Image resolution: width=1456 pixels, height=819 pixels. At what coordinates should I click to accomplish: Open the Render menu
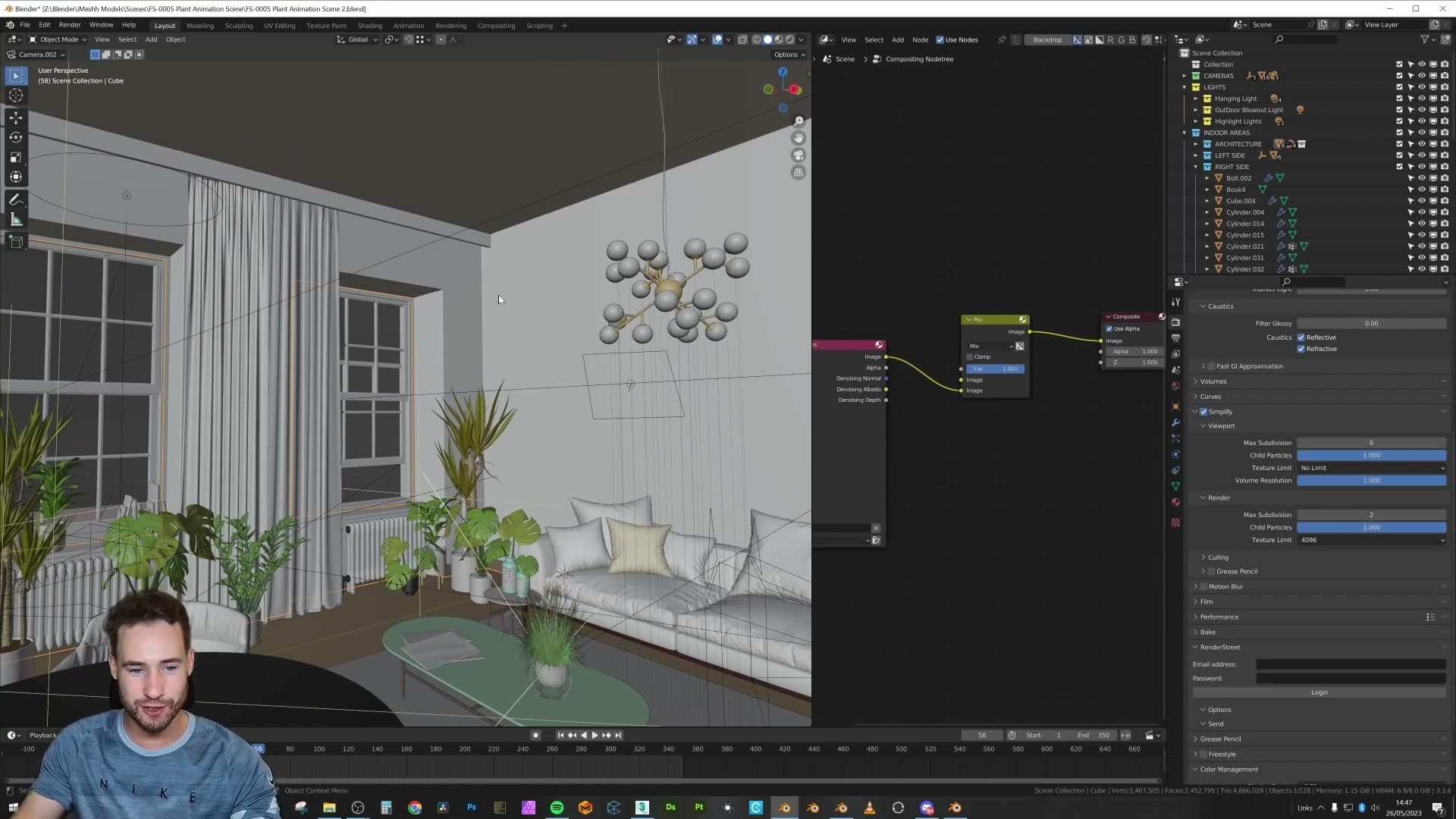[70, 25]
